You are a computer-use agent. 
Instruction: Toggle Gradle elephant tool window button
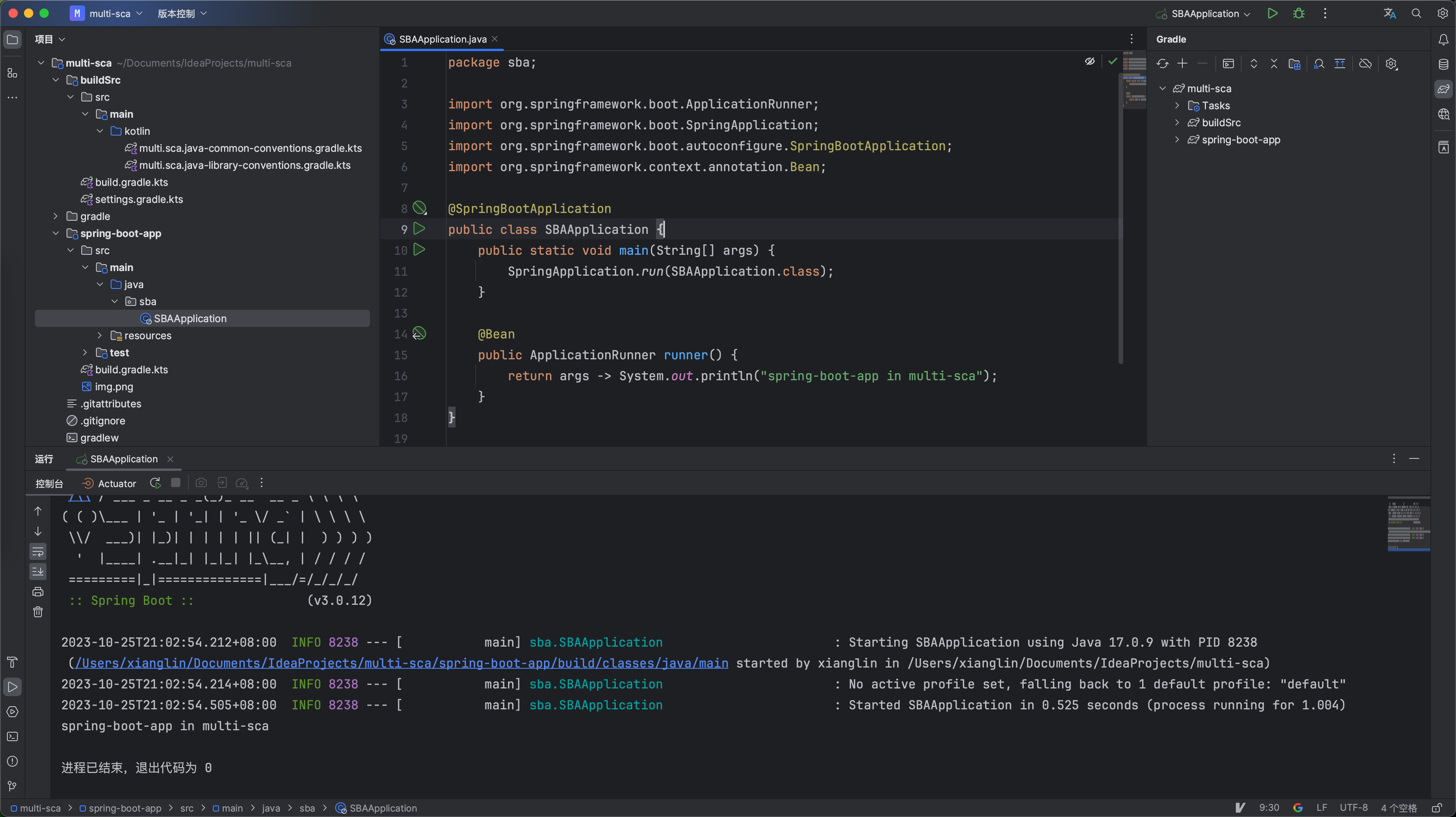tap(1443, 89)
